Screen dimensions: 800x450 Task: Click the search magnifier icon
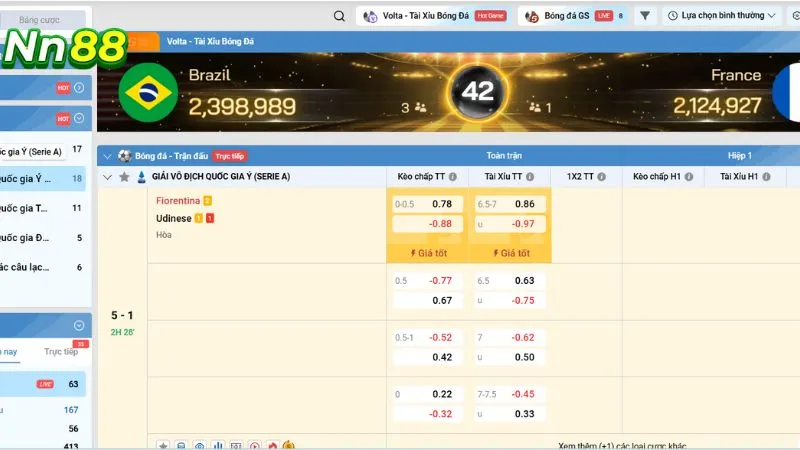pos(339,16)
